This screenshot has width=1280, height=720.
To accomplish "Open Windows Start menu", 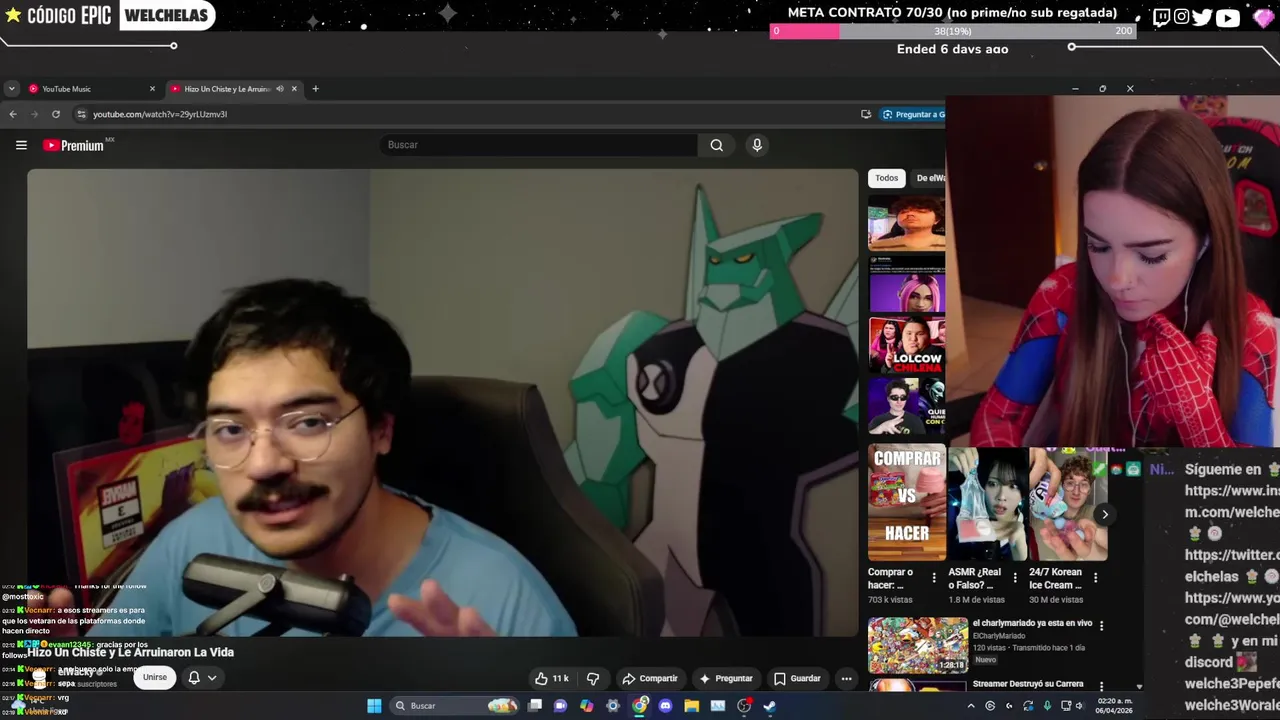I will pyautogui.click(x=374, y=706).
